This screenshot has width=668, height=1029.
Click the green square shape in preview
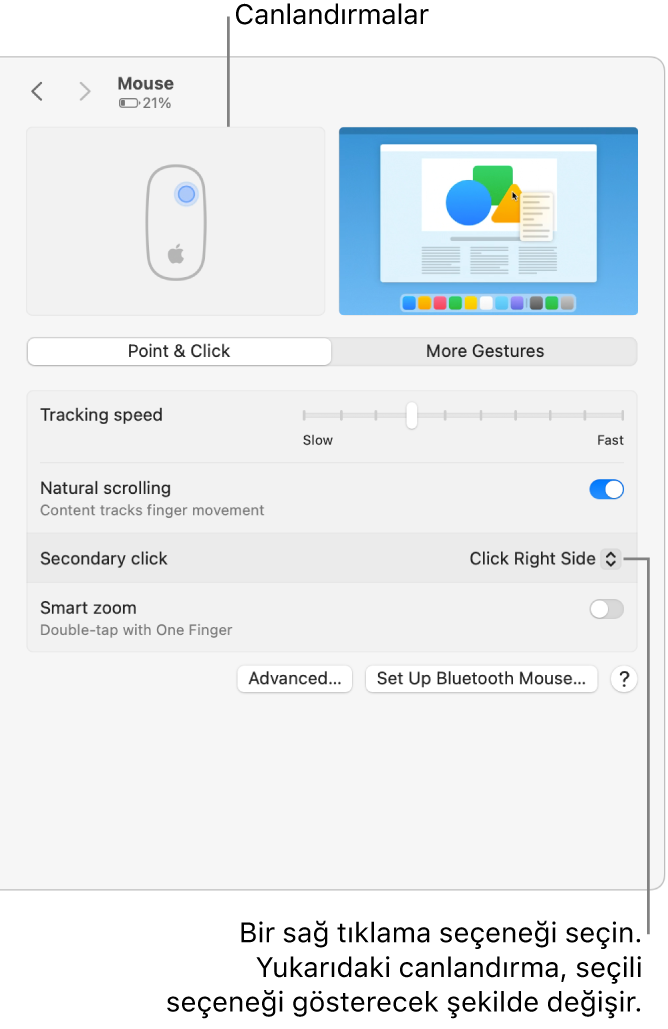point(492,184)
